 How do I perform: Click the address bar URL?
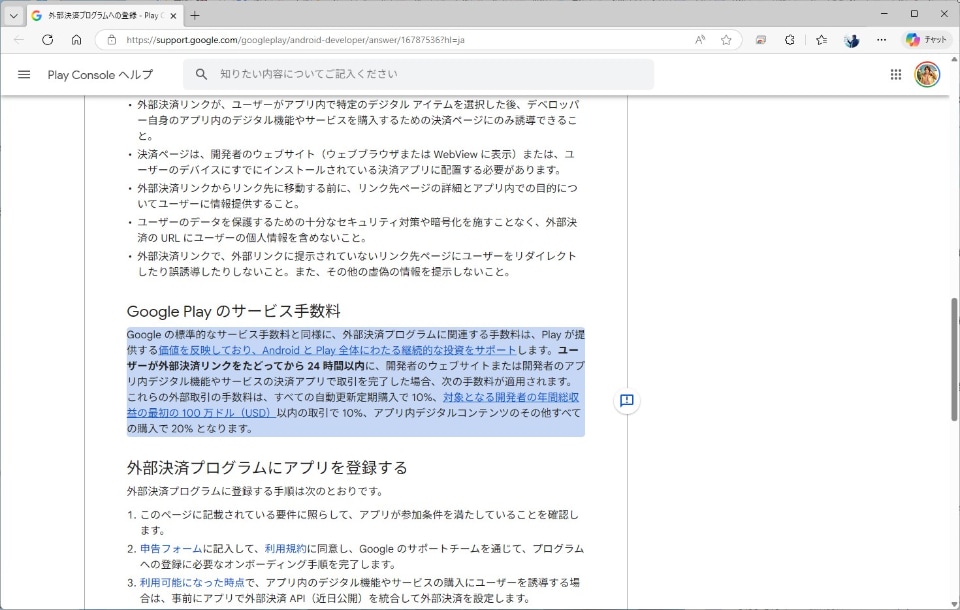pos(295,40)
